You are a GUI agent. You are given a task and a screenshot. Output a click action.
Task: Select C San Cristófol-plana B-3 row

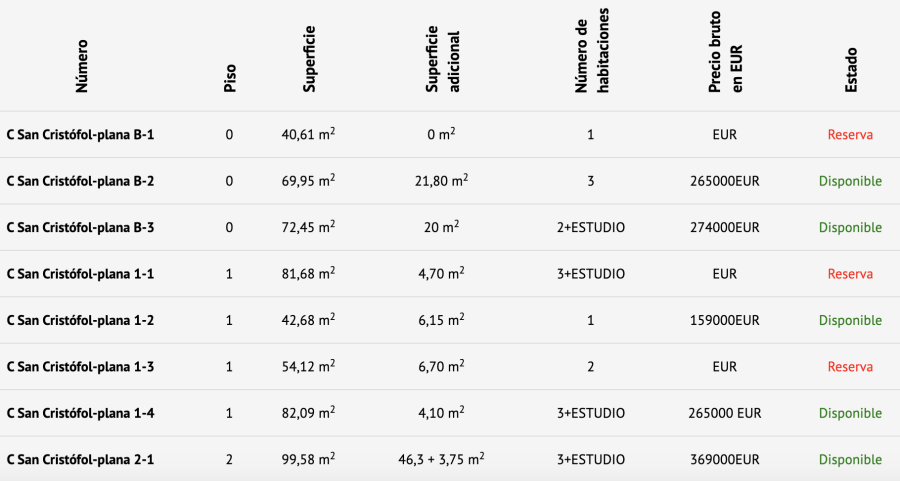pos(80,227)
